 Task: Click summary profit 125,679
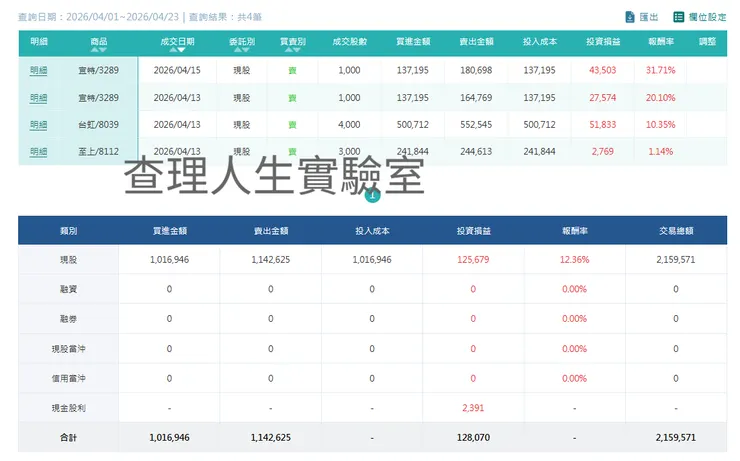[x=473, y=260]
